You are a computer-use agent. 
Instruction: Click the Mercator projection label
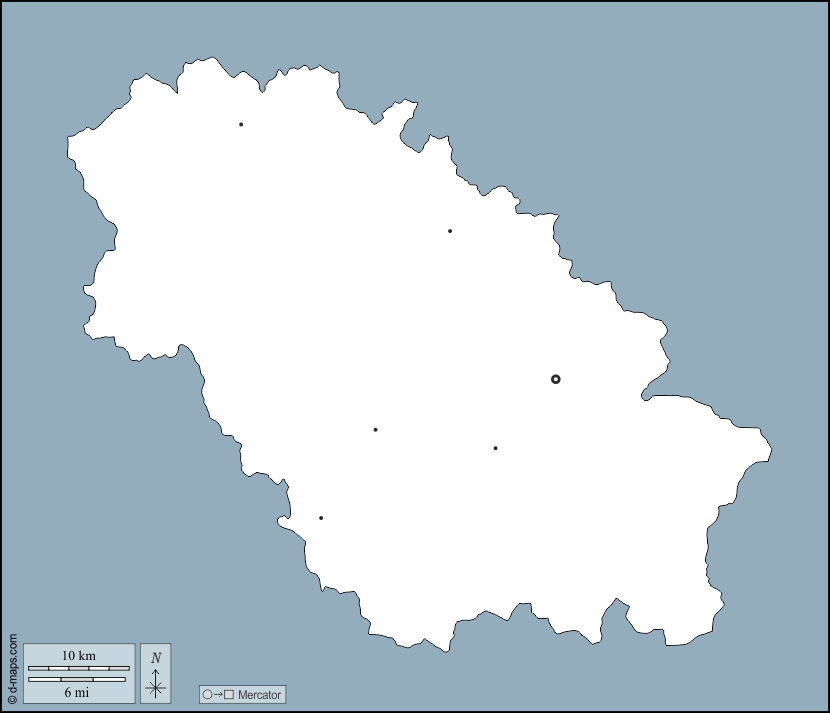pyautogui.click(x=259, y=694)
